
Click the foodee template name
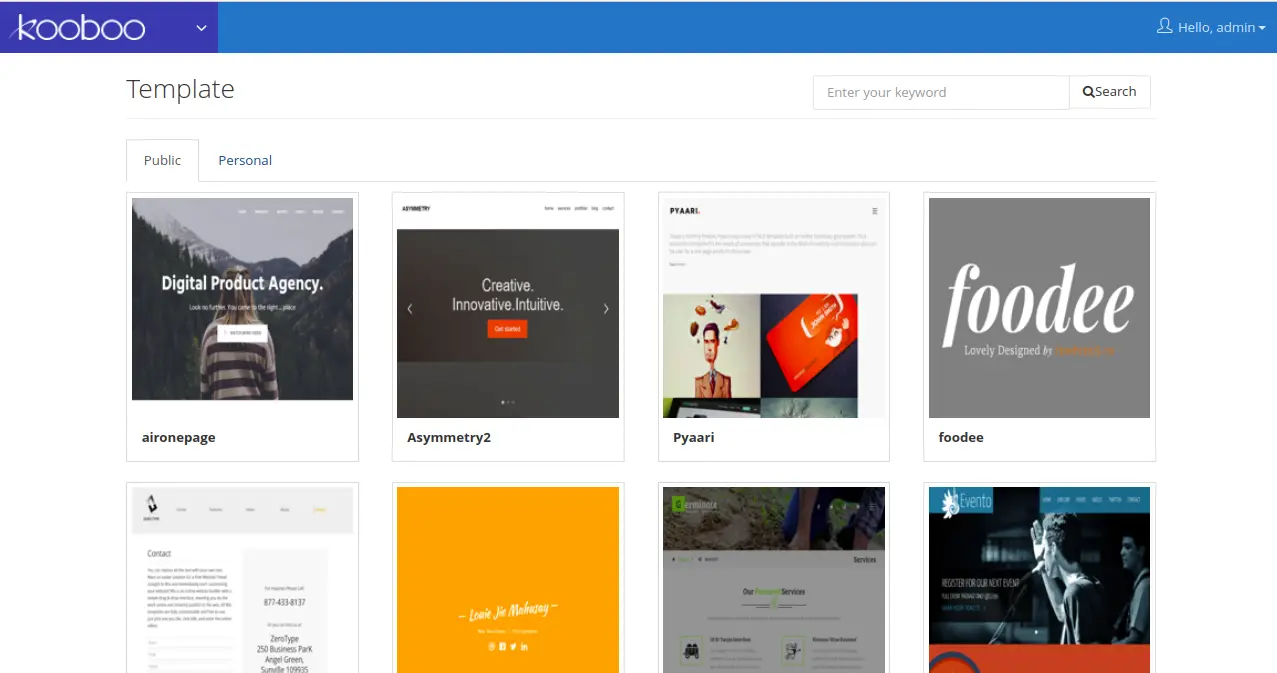pyautogui.click(x=961, y=438)
